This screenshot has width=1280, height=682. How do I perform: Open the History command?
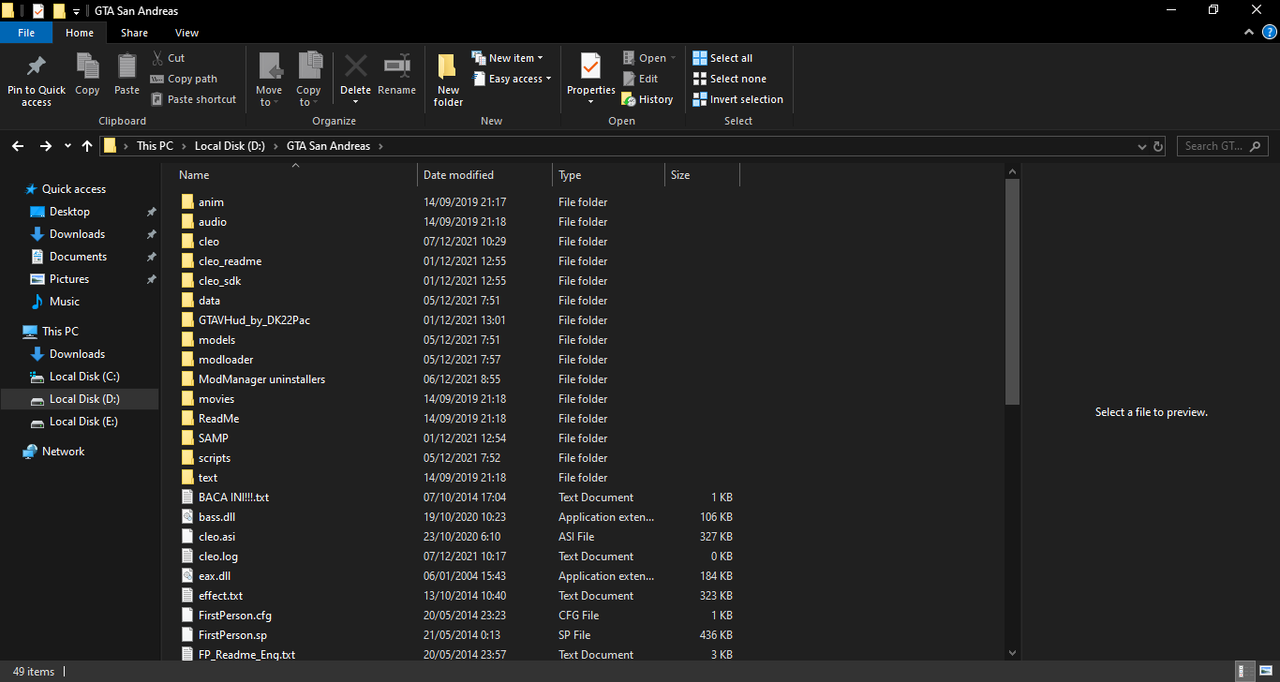[647, 99]
